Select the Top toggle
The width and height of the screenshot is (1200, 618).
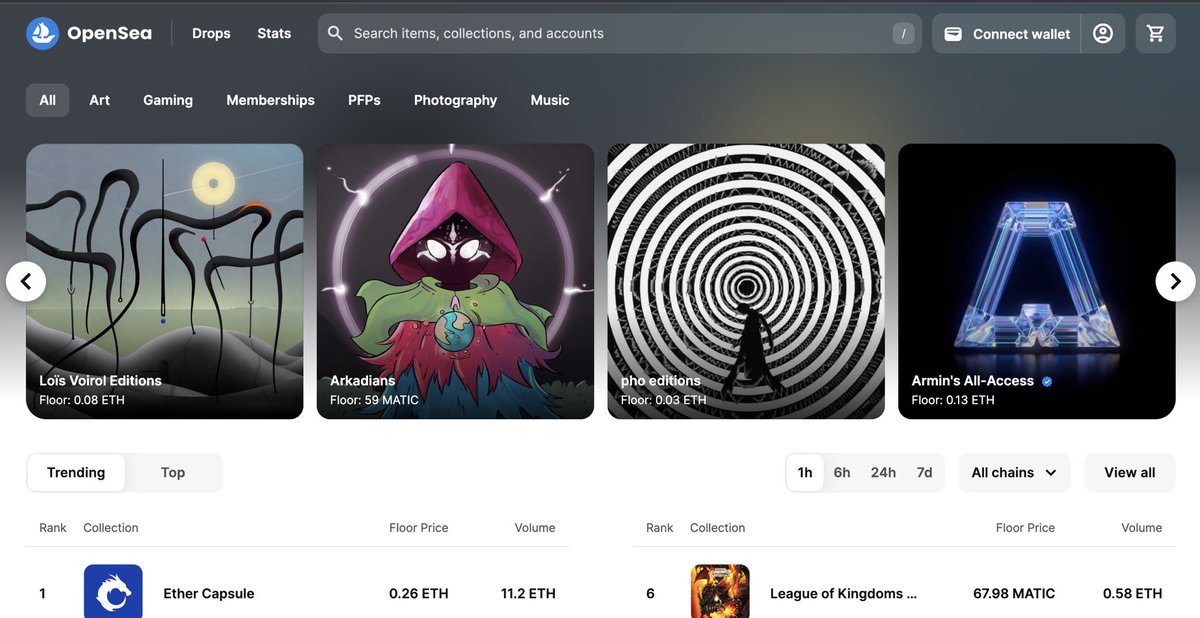click(x=173, y=473)
